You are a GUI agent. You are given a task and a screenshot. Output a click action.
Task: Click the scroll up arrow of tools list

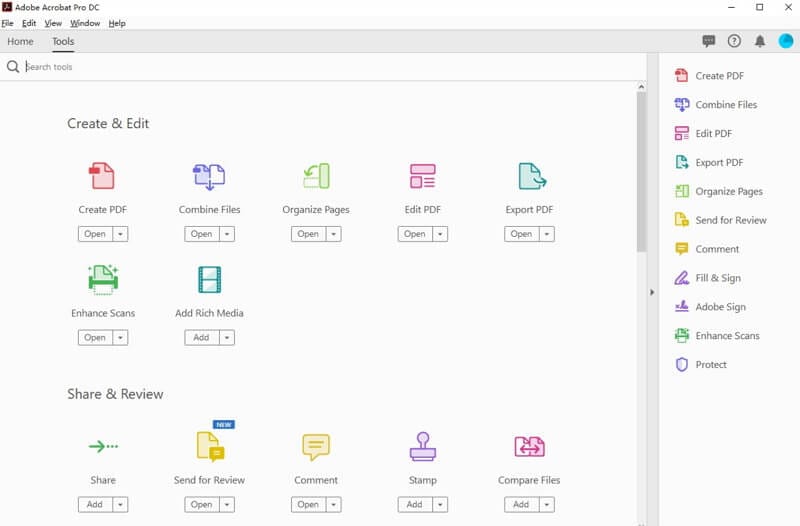pos(641,87)
